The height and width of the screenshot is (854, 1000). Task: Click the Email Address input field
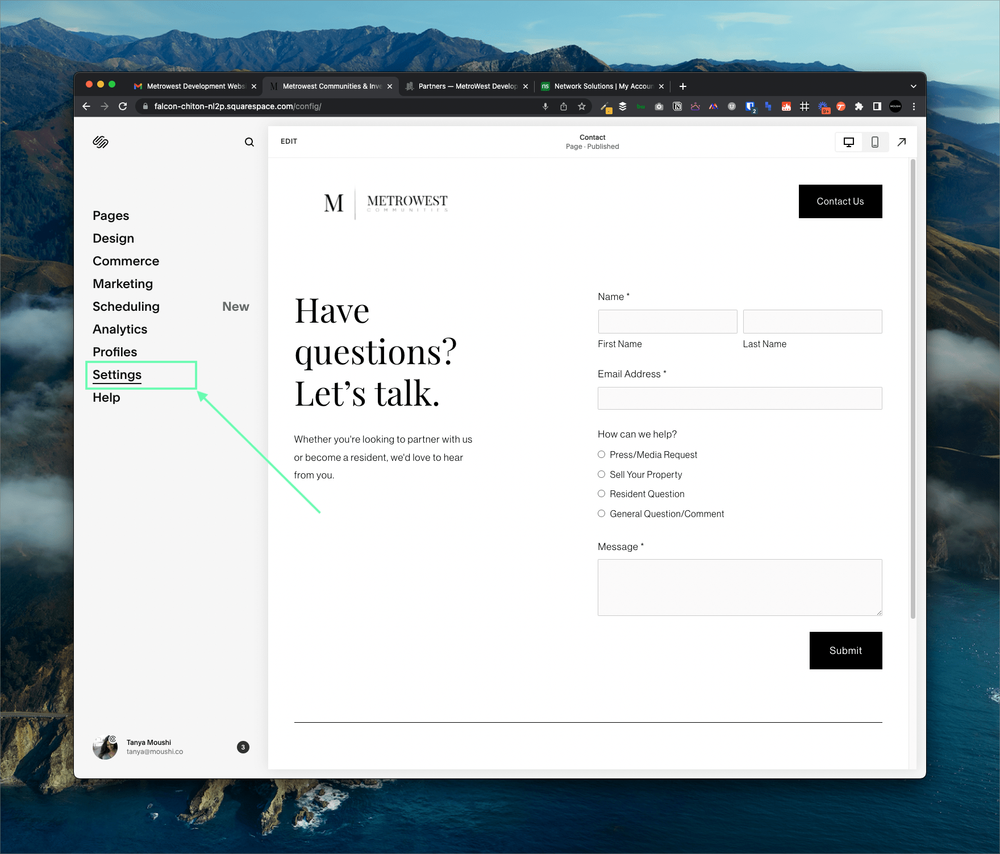coord(739,398)
